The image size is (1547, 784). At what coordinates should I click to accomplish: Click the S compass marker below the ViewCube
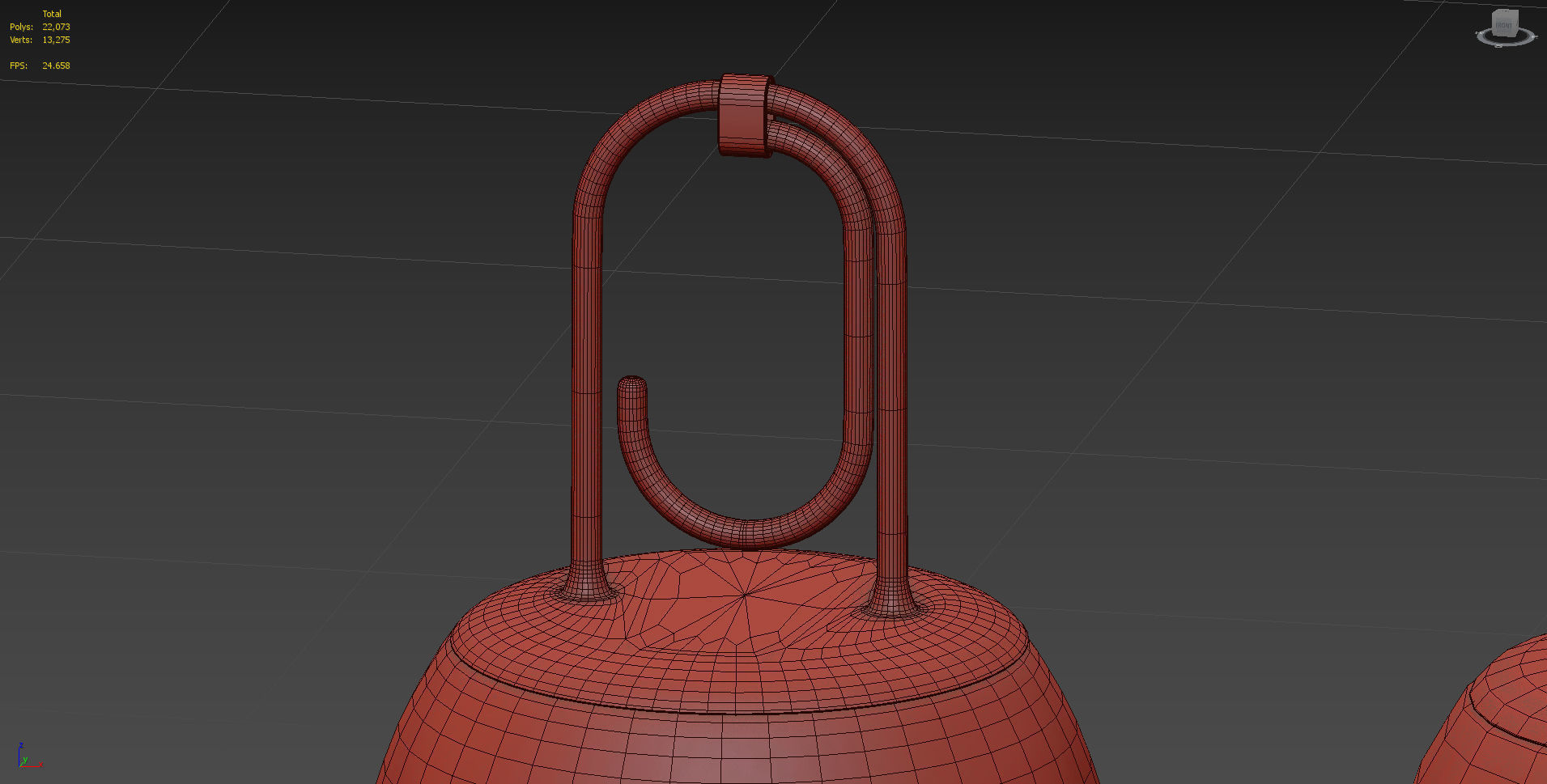click(x=1498, y=45)
